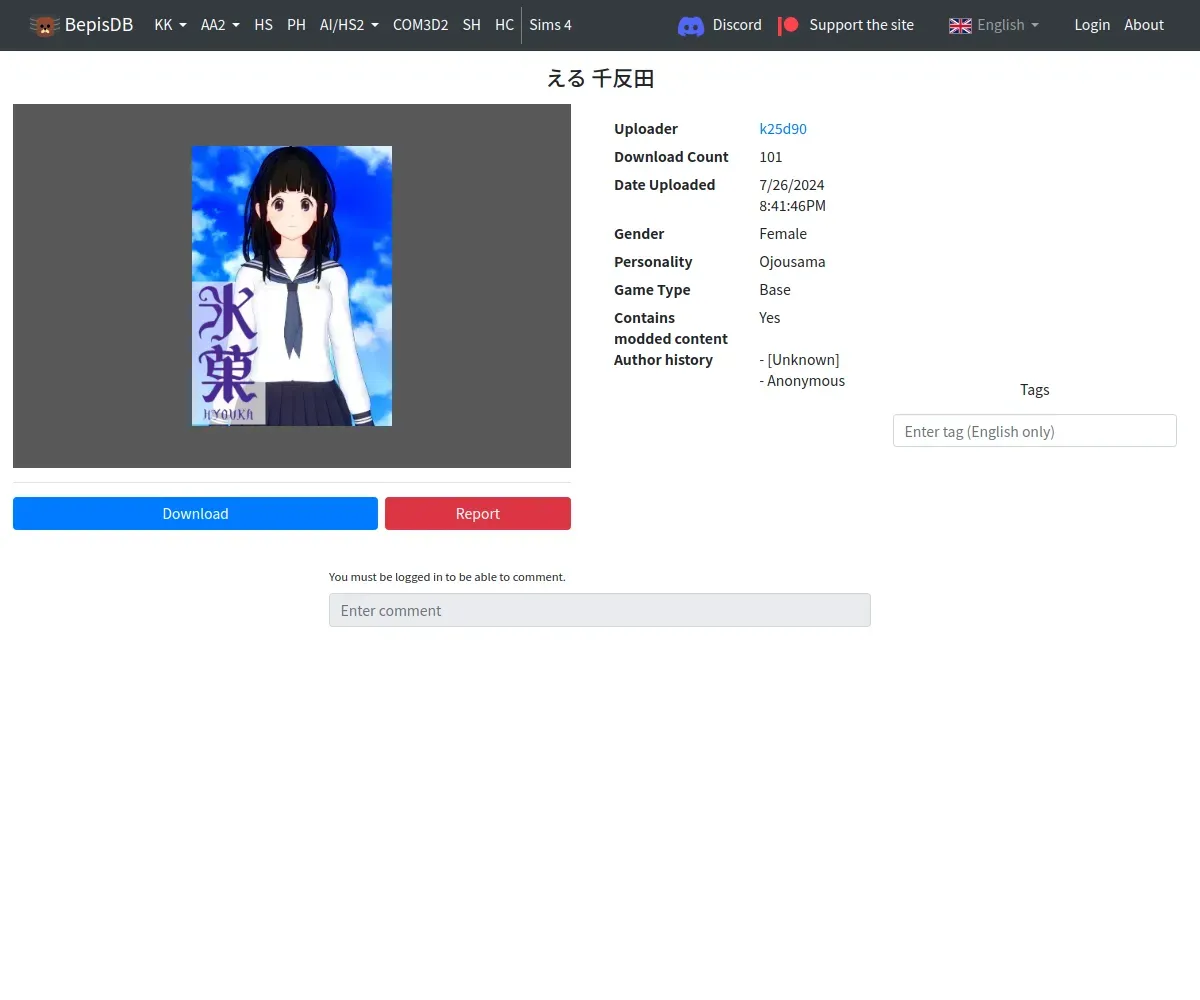This screenshot has height=1000, width=1200.
Task: Click the BepisDB logo icon
Action: click(44, 25)
